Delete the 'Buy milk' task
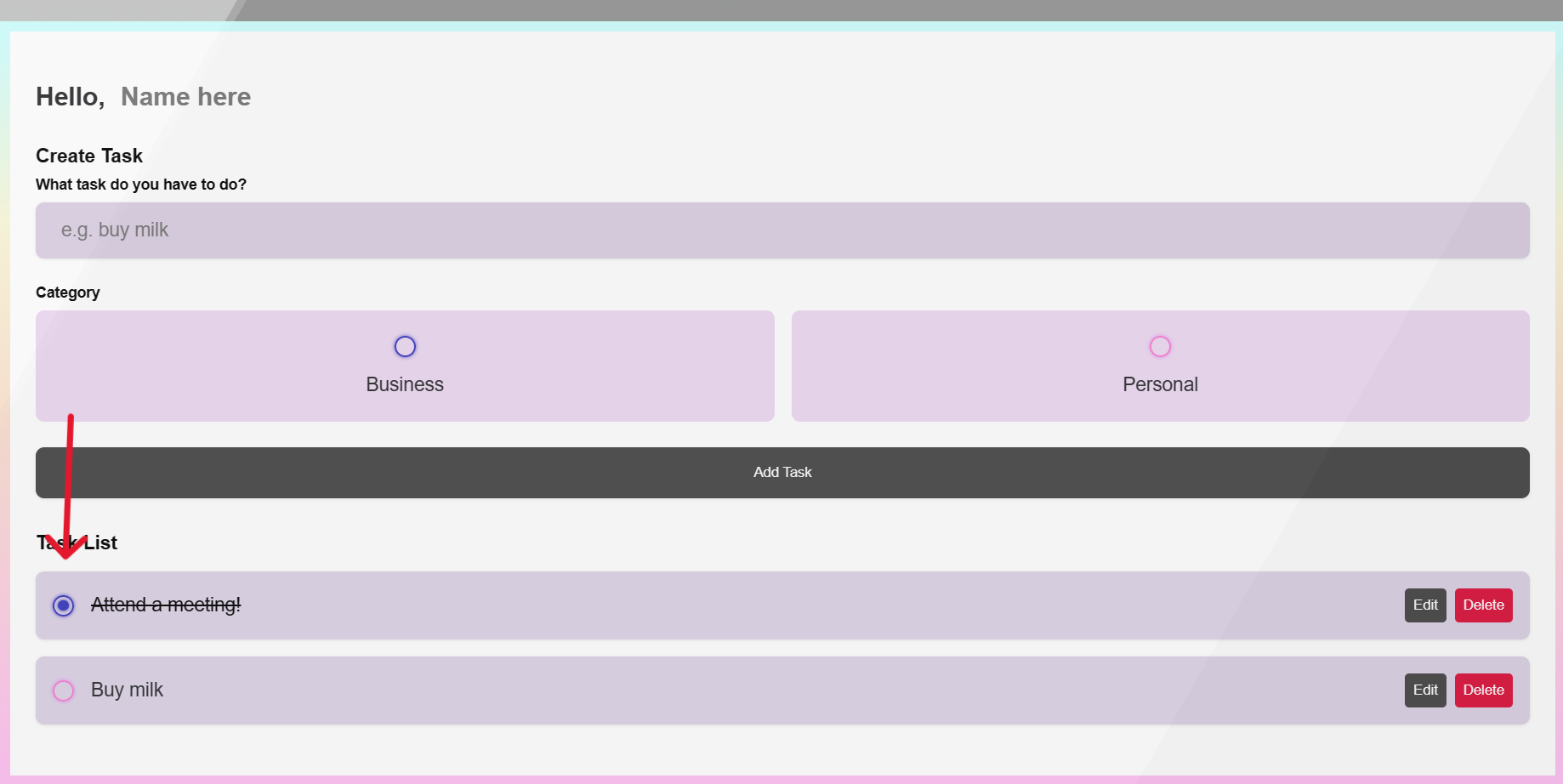Screen dimensions: 1563x784 coord(1483,690)
